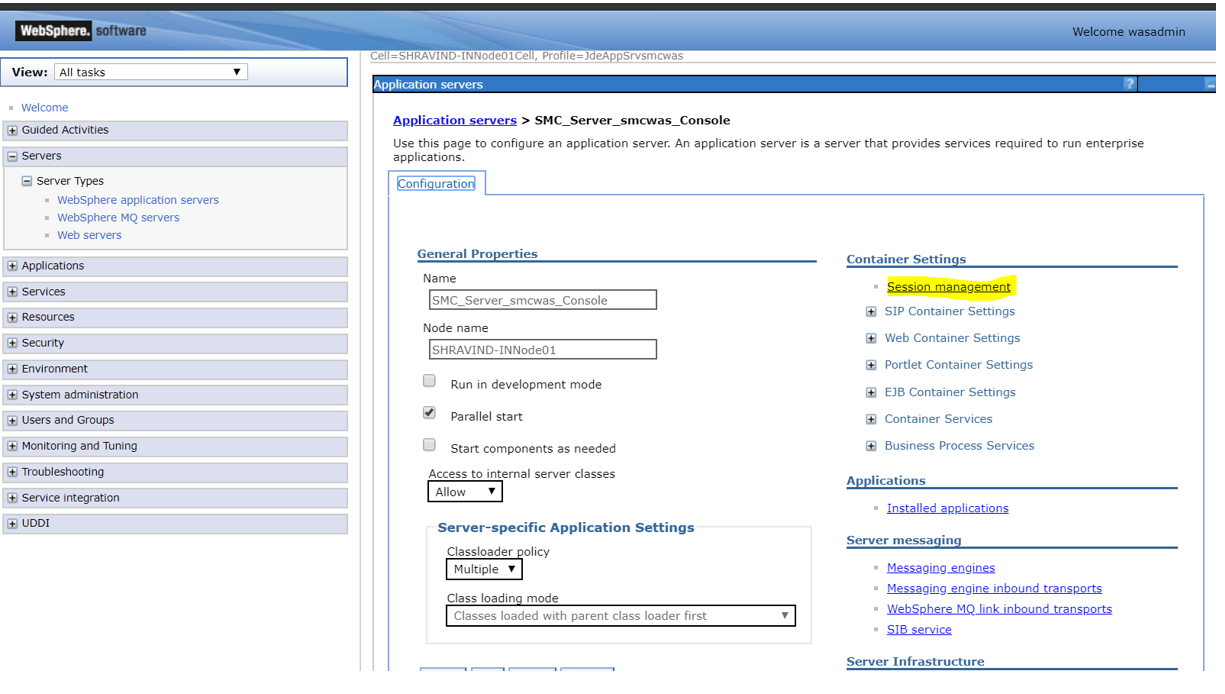Open Session management link
Image resolution: width=1225 pixels, height=694 pixels.
point(949,287)
